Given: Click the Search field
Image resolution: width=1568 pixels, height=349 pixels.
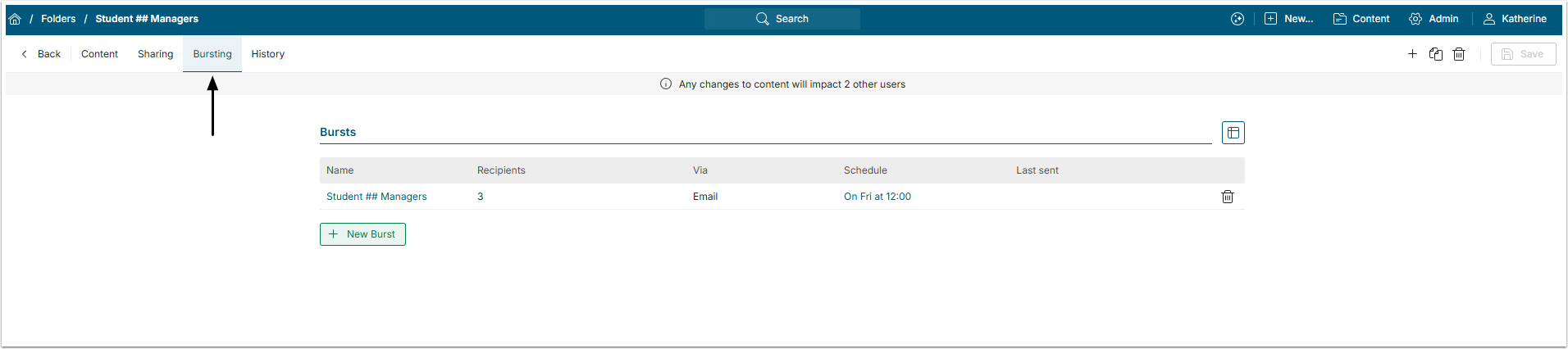Looking at the screenshot, I should 782,19.
